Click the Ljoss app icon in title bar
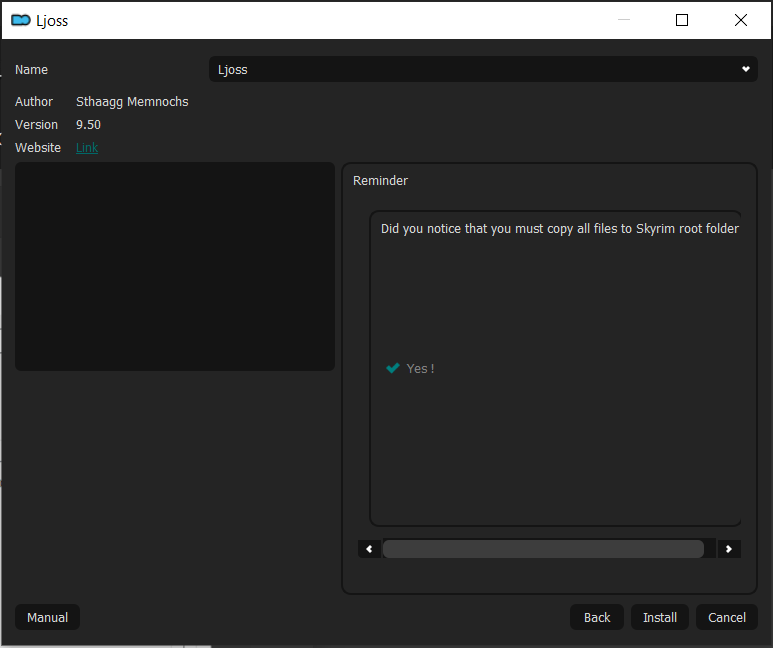 pos(21,20)
